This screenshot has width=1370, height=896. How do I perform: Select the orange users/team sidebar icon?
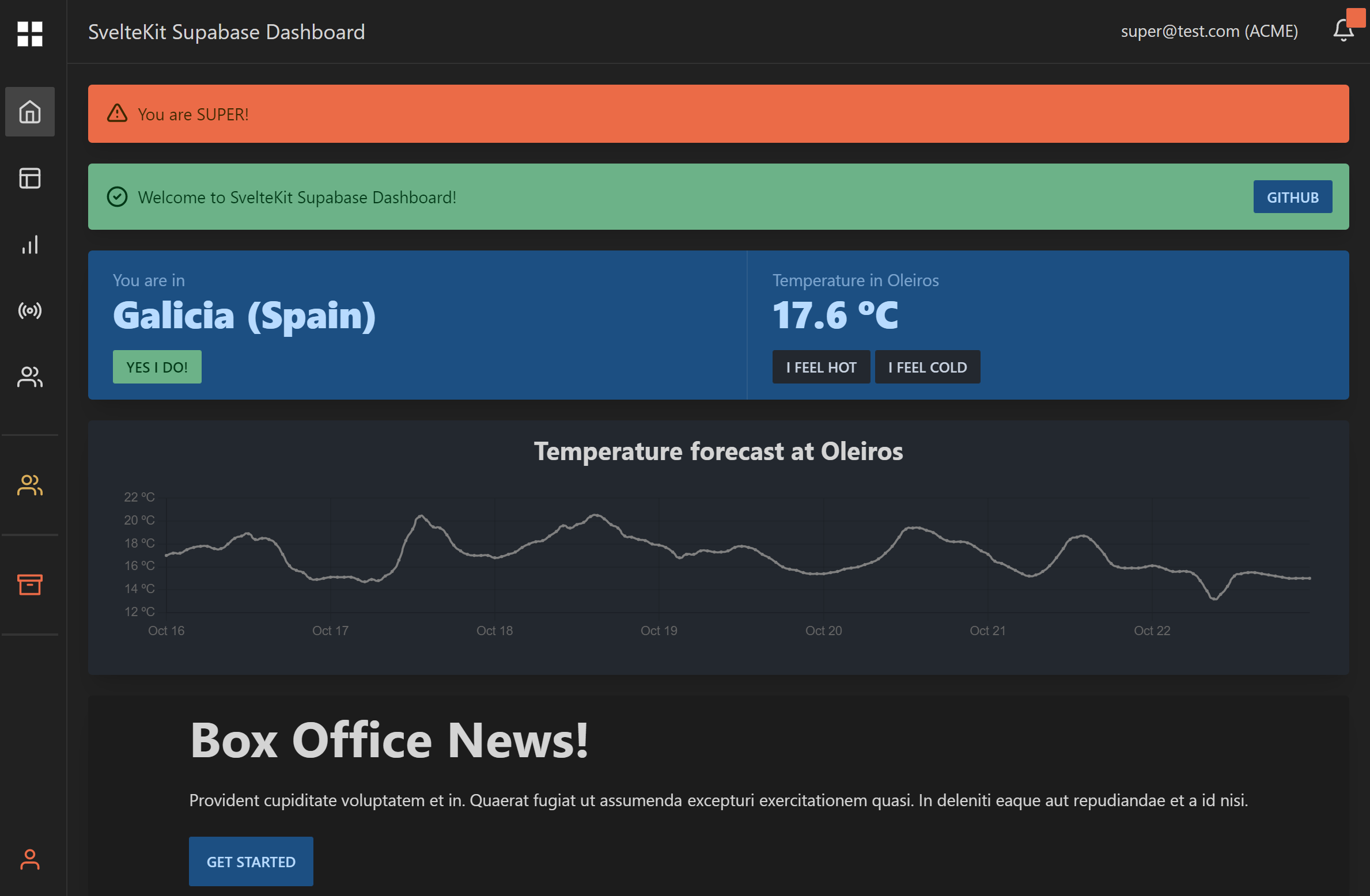tap(29, 485)
